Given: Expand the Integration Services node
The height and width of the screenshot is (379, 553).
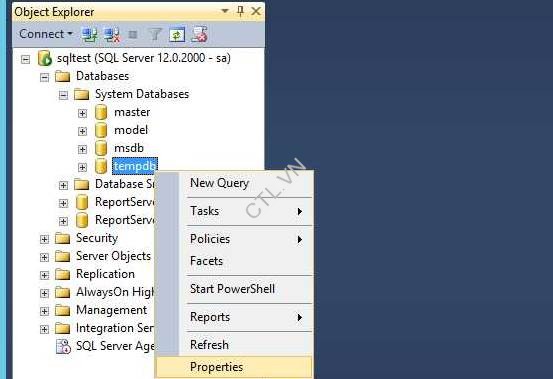Looking at the screenshot, I should tap(44, 329).
